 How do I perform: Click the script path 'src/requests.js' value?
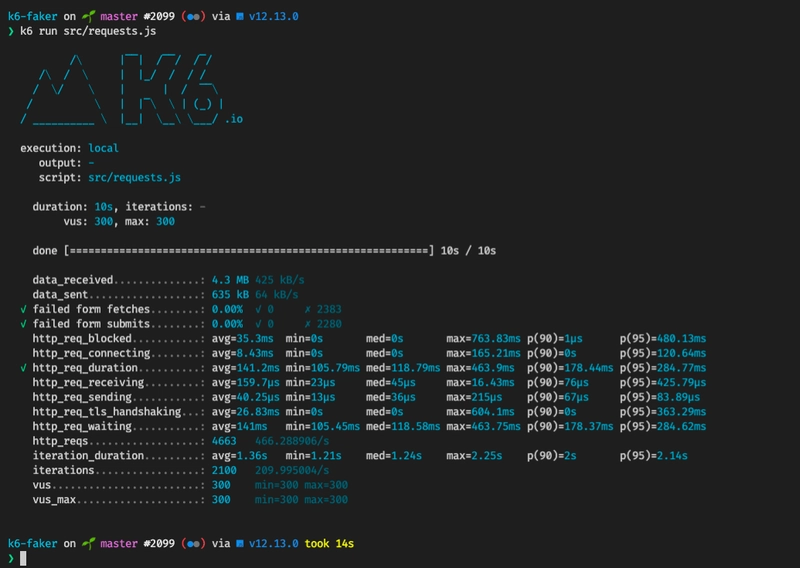click(134, 178)
